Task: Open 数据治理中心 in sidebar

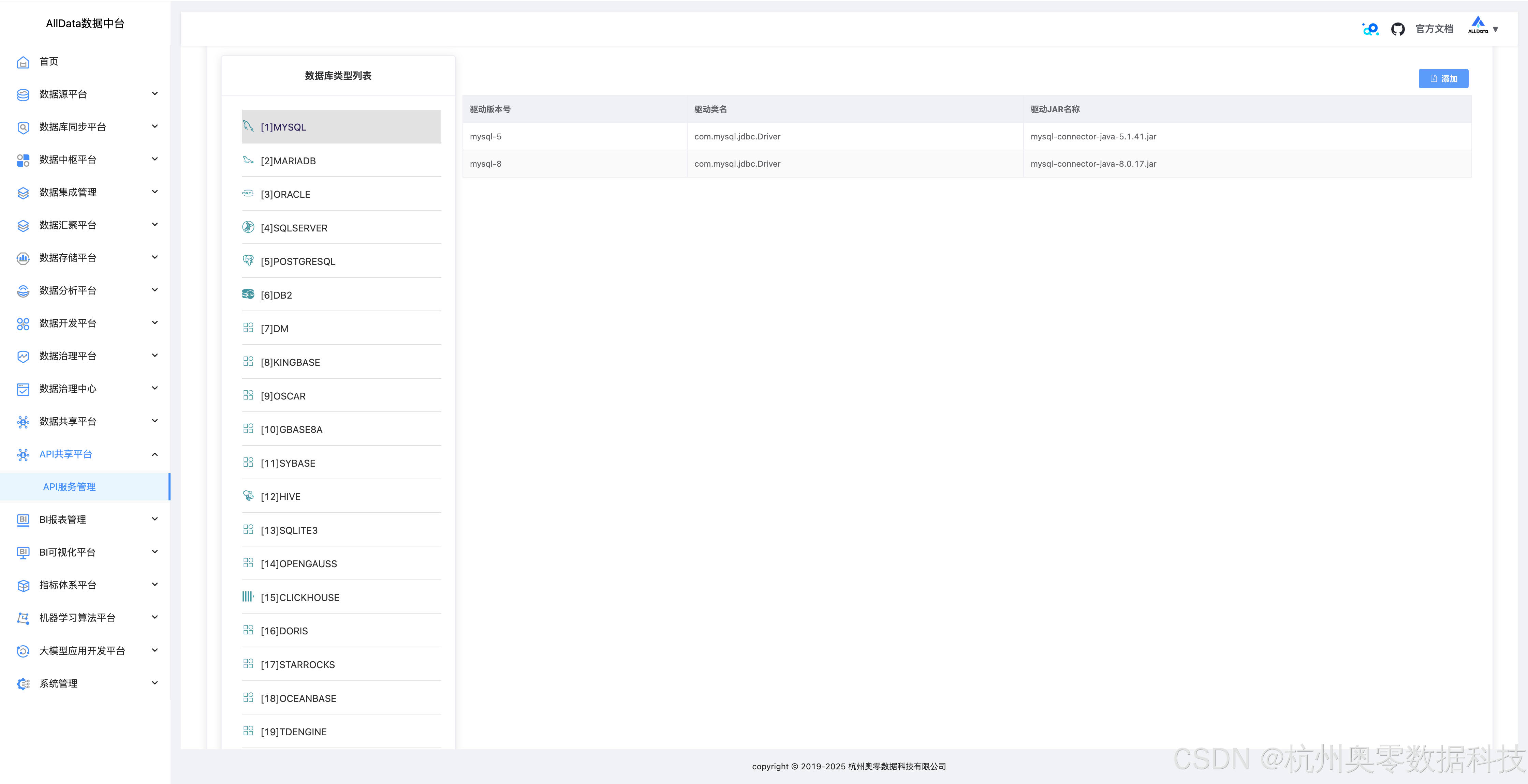Action: tap(68, 389)
